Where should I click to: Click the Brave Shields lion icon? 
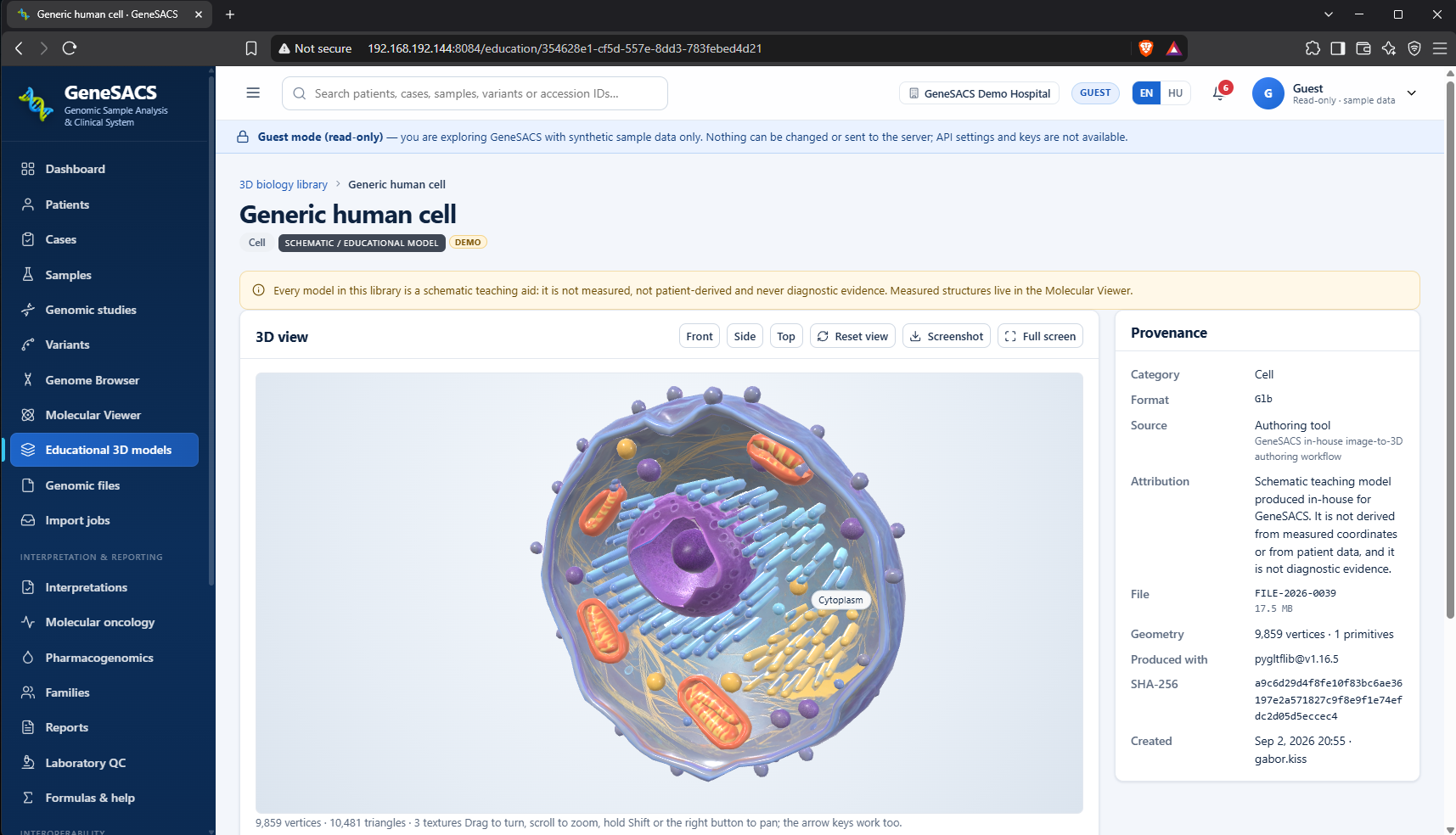(1146, 48)
